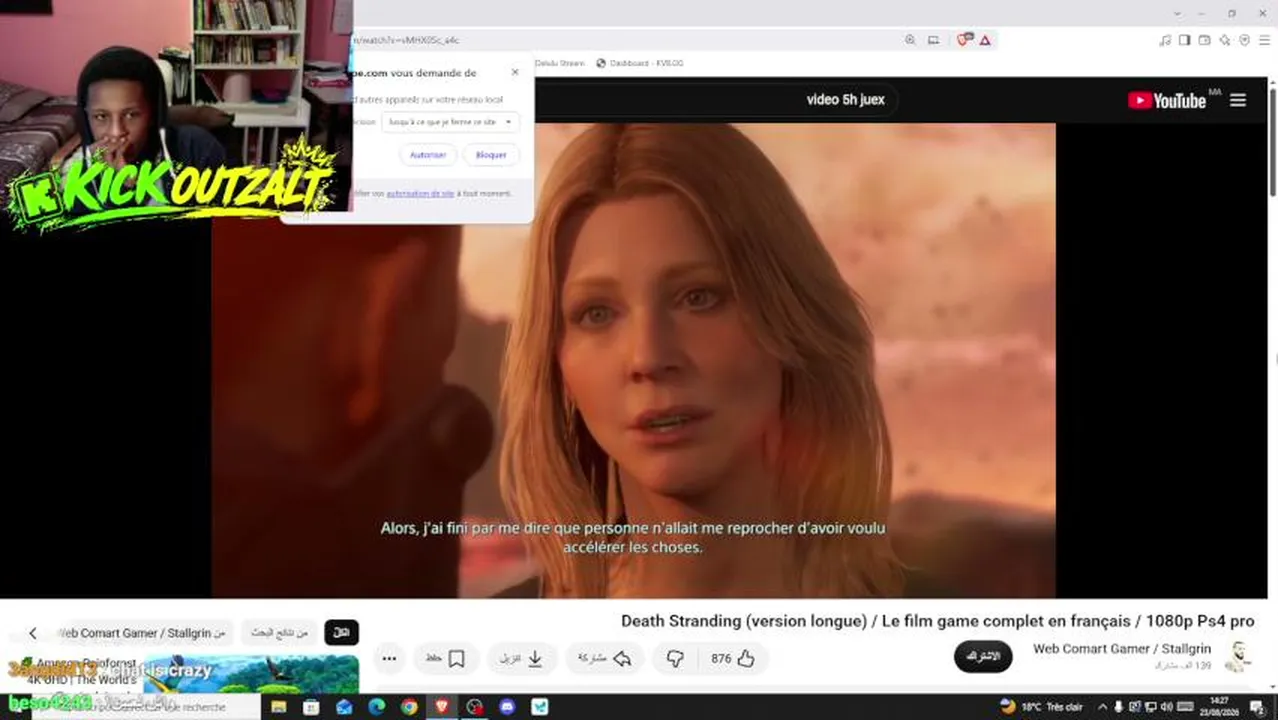
Task: Click the music note icon in browser toolbar
Action: [x=1165, y=40]
